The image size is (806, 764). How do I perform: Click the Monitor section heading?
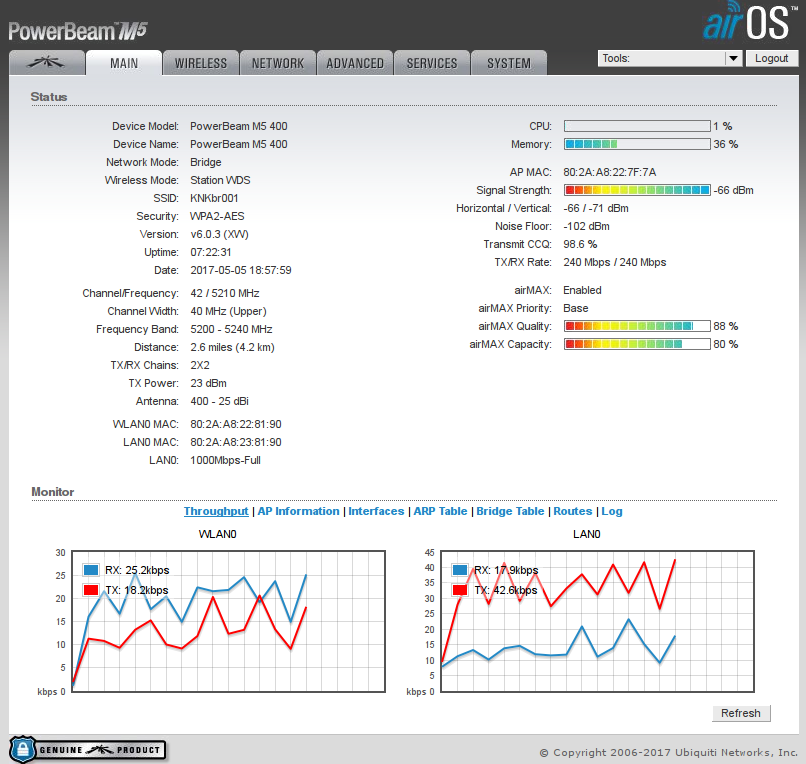pos(52,492)
